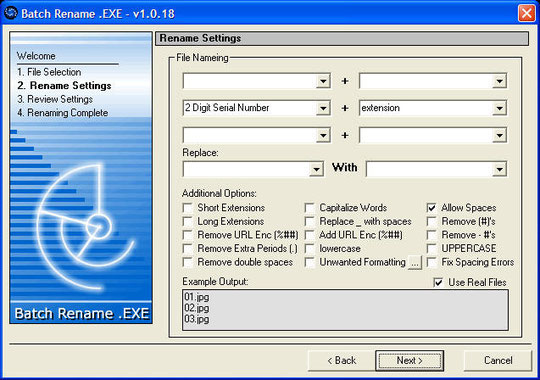Tick Remove - #'s checkbox
Screen dimensions: 540x380
[x=432, y=235]
